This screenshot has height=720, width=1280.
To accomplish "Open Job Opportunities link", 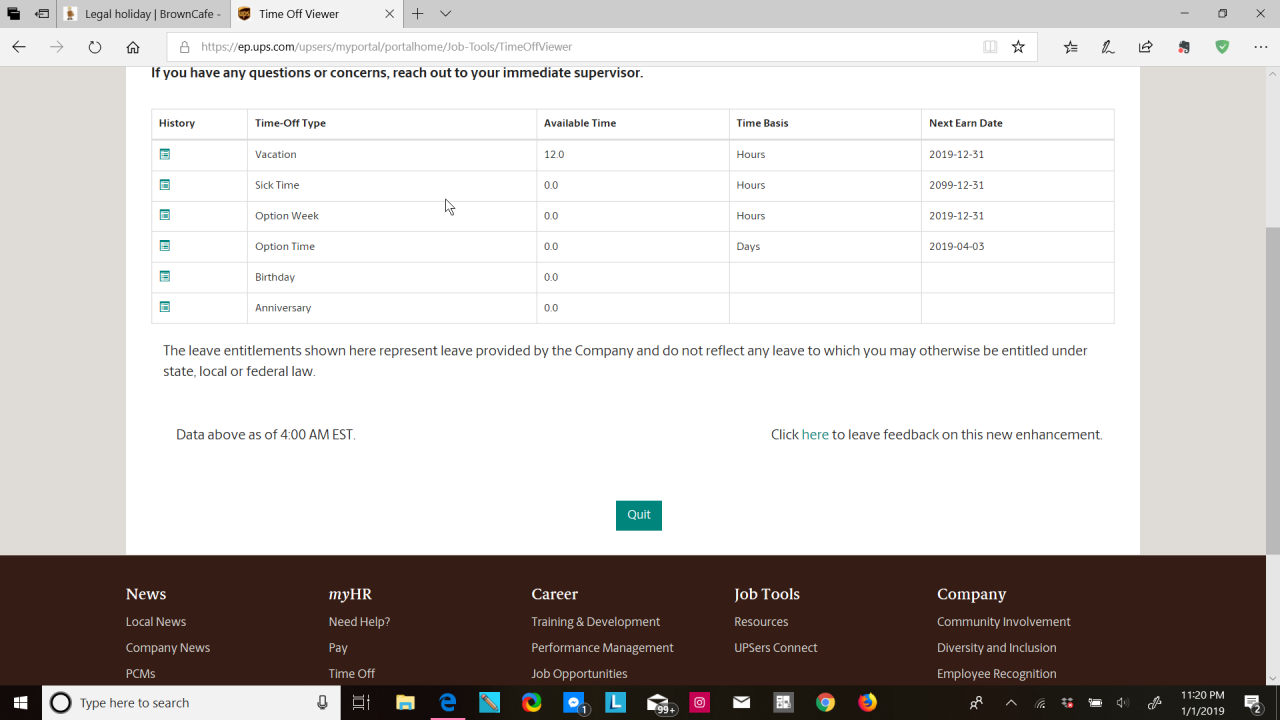I will [x=579, y=674].
